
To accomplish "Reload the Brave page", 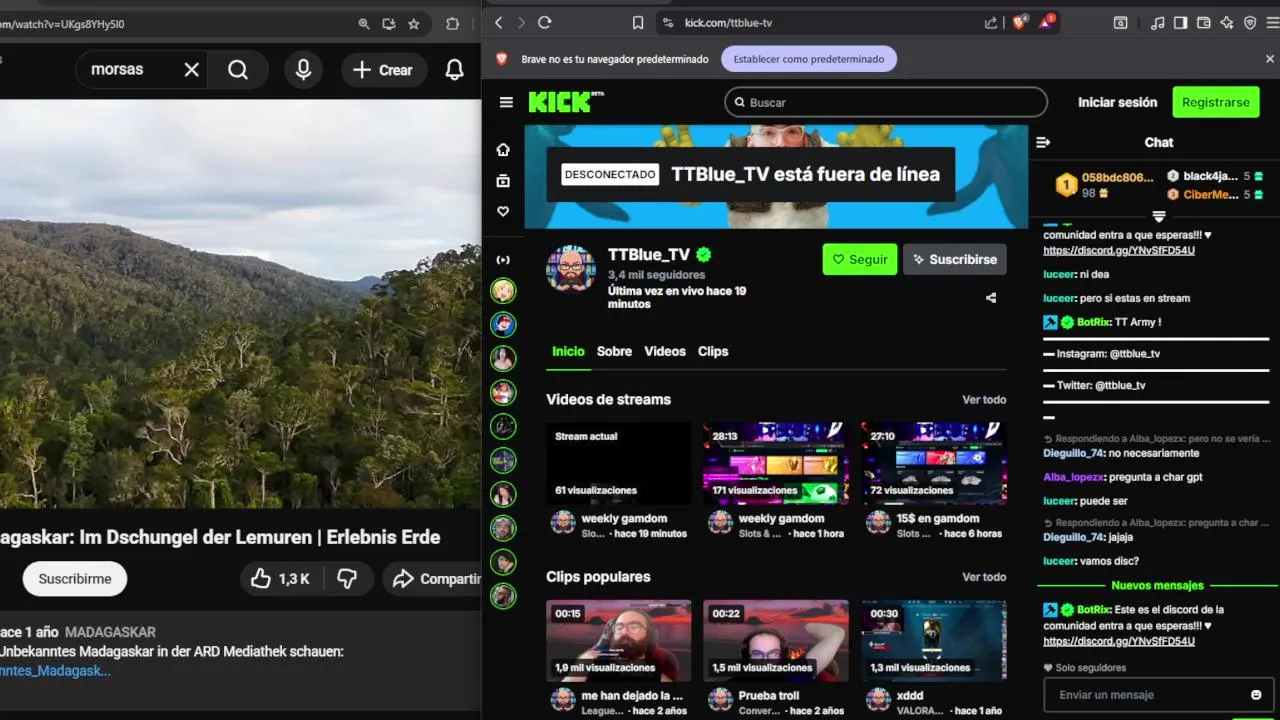I will click(x=545, y=22).
